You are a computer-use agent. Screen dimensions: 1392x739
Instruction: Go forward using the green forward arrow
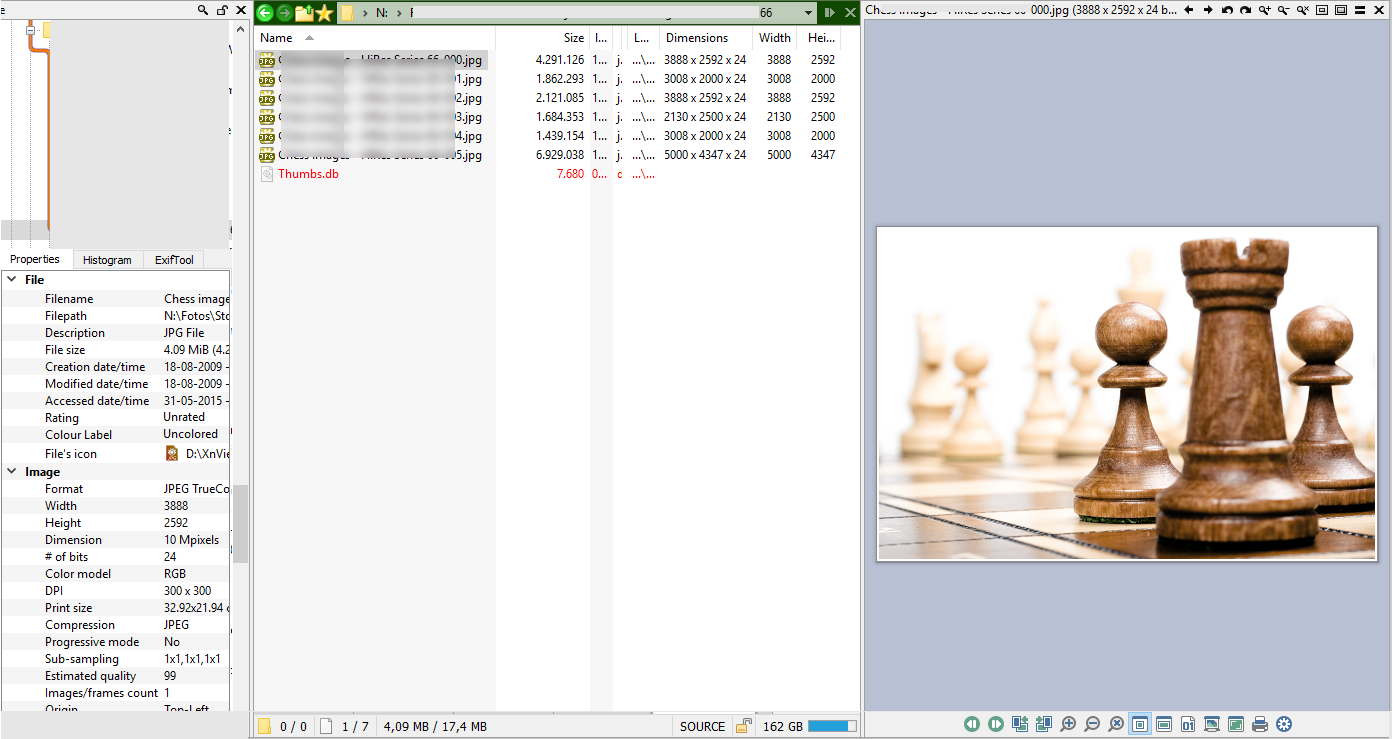point(284,13)
